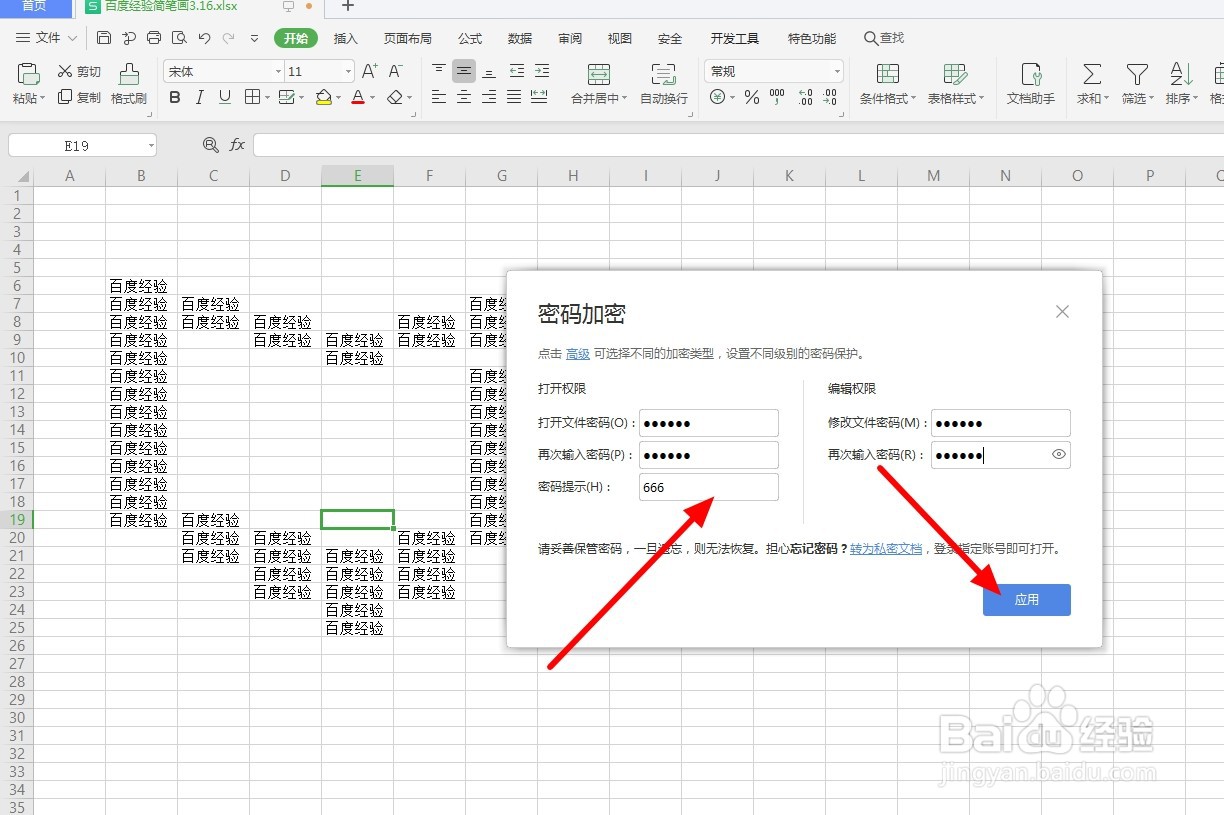Click the Undo arrow
Image resolution: width=1224 pixels, height=815 pixels.
point(204,38)
